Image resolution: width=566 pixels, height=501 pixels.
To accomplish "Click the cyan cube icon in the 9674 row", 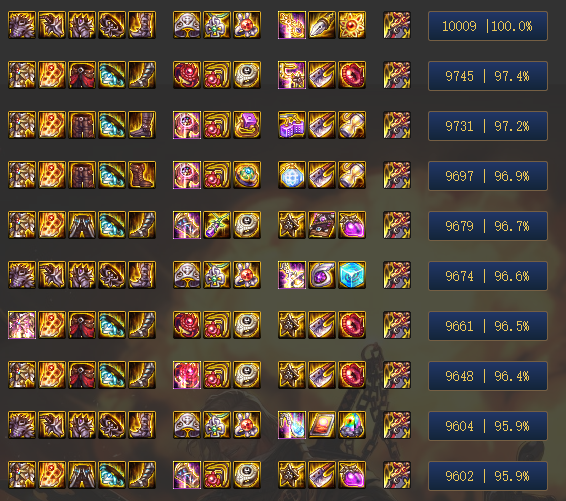I will pyautogui.click(x=352, y=275).
